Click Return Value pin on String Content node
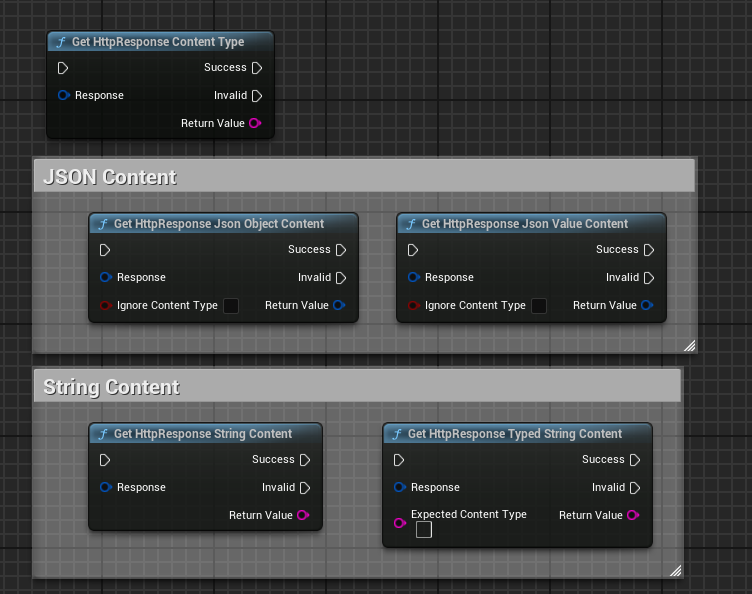This screenshot has width=752, height=594. click(303, 516)
